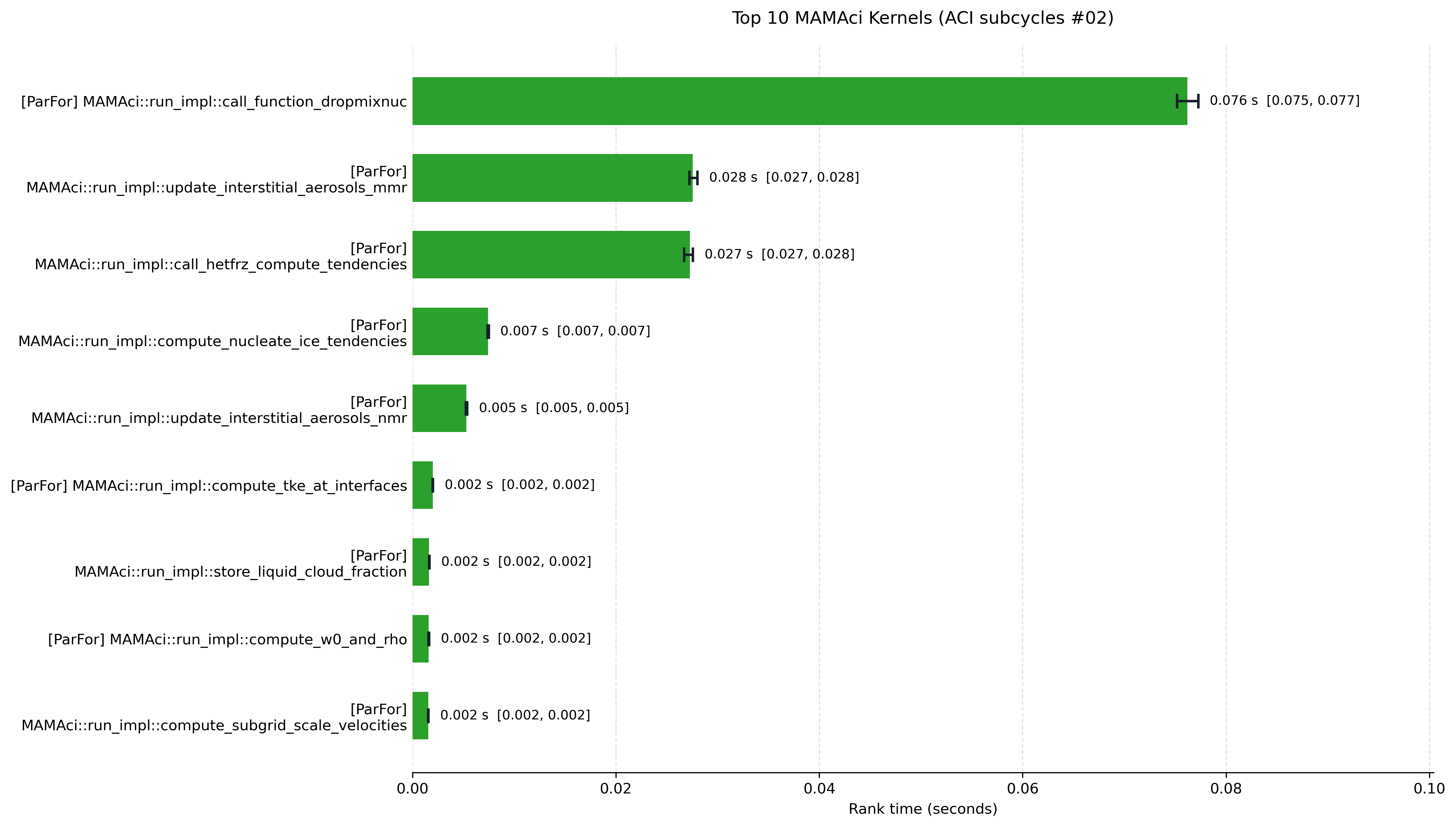1456x827 pixels.
Task: Click the update_interstitial_aerosols_nmr bar
Action: coord(439,408)
